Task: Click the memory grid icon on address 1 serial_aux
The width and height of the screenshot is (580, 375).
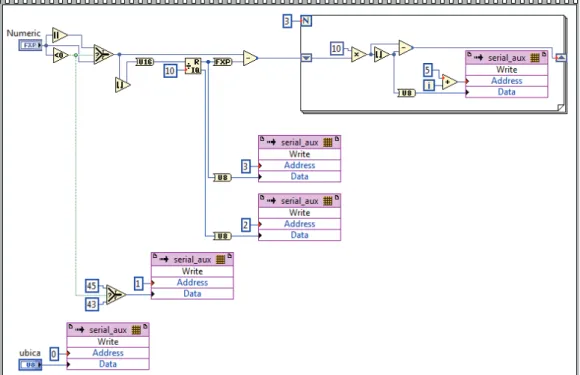Action: click(x=220, y=259)
